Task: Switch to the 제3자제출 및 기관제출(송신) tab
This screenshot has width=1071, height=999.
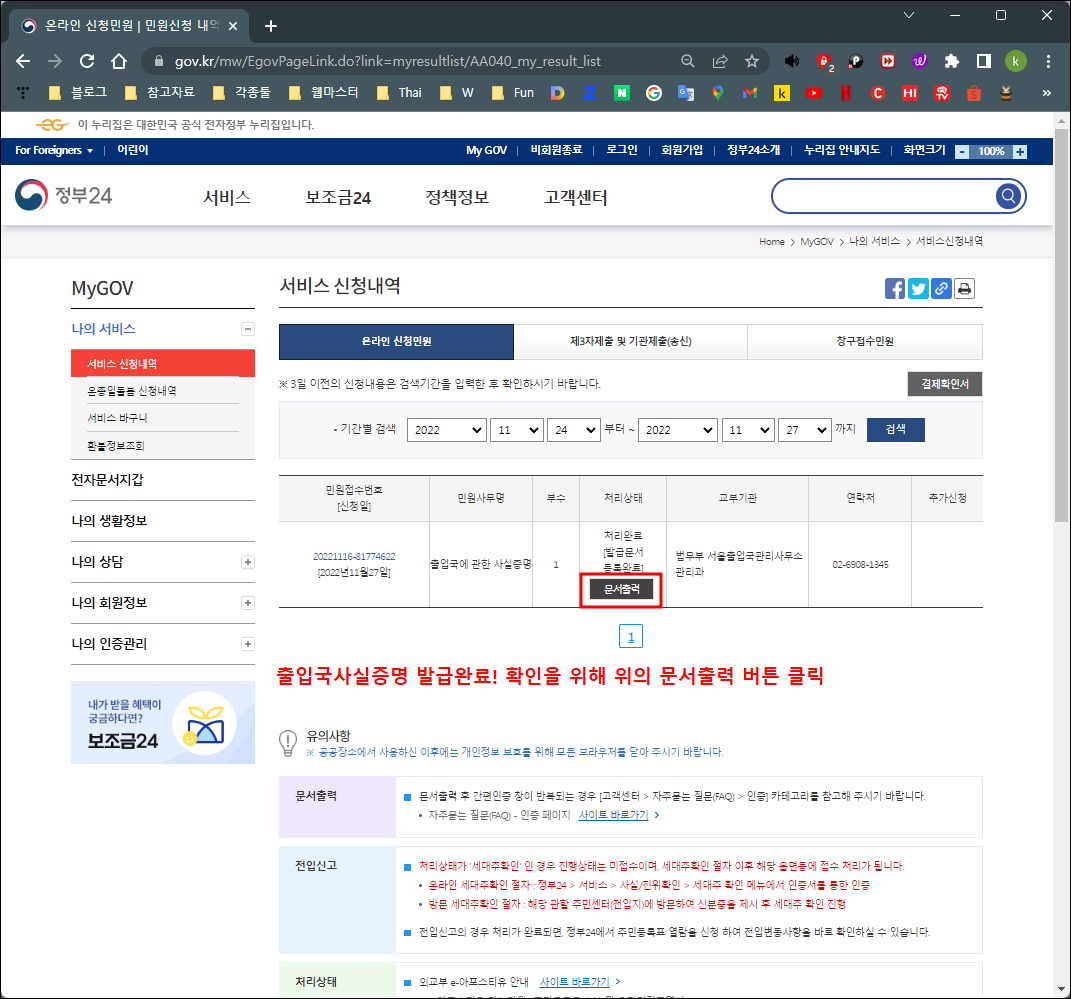Action: [631, 341]
